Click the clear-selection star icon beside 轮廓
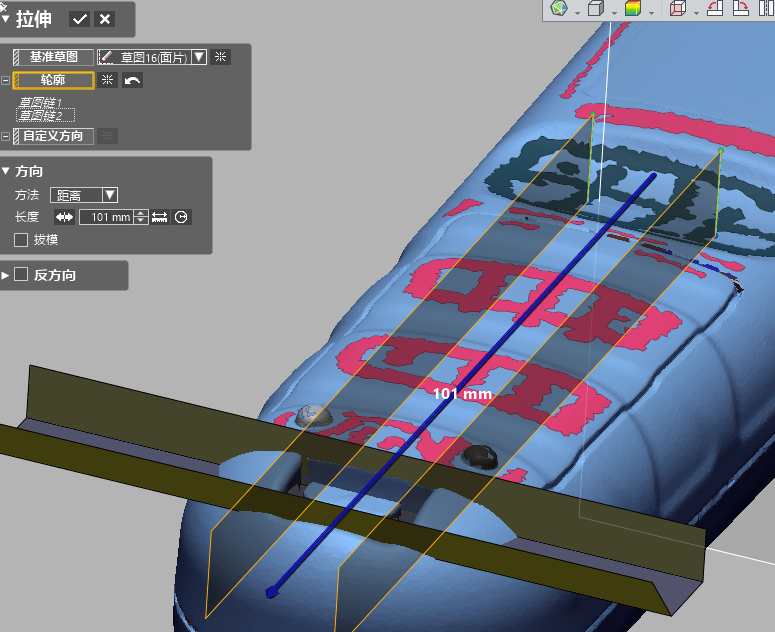This screenshot has width=775, height=632. tap(108, 80)
